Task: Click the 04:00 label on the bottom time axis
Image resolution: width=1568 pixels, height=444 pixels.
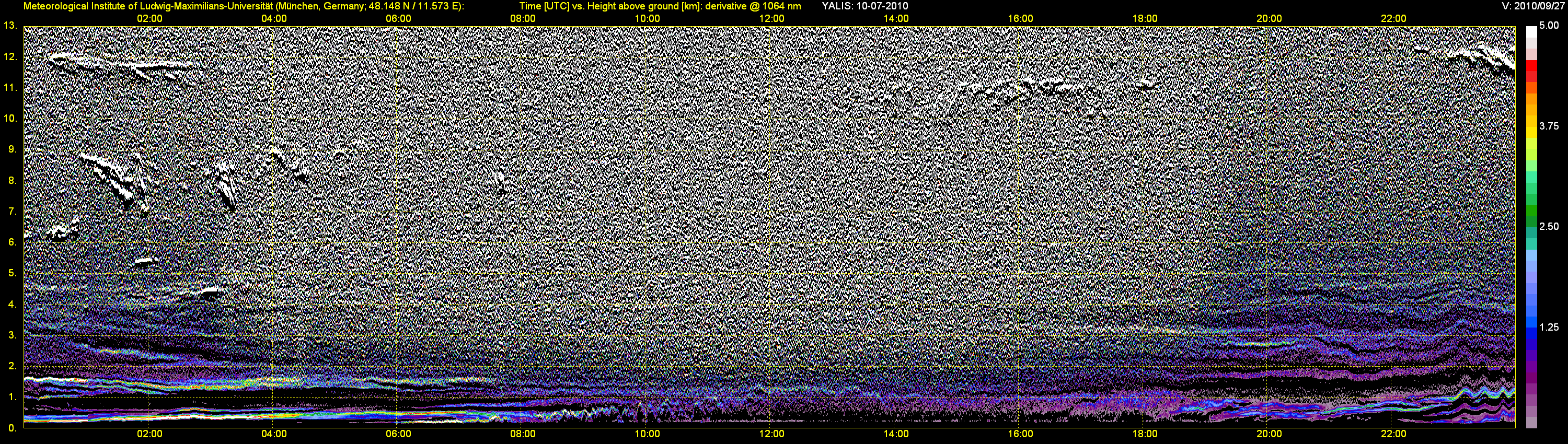Action: 274,434
